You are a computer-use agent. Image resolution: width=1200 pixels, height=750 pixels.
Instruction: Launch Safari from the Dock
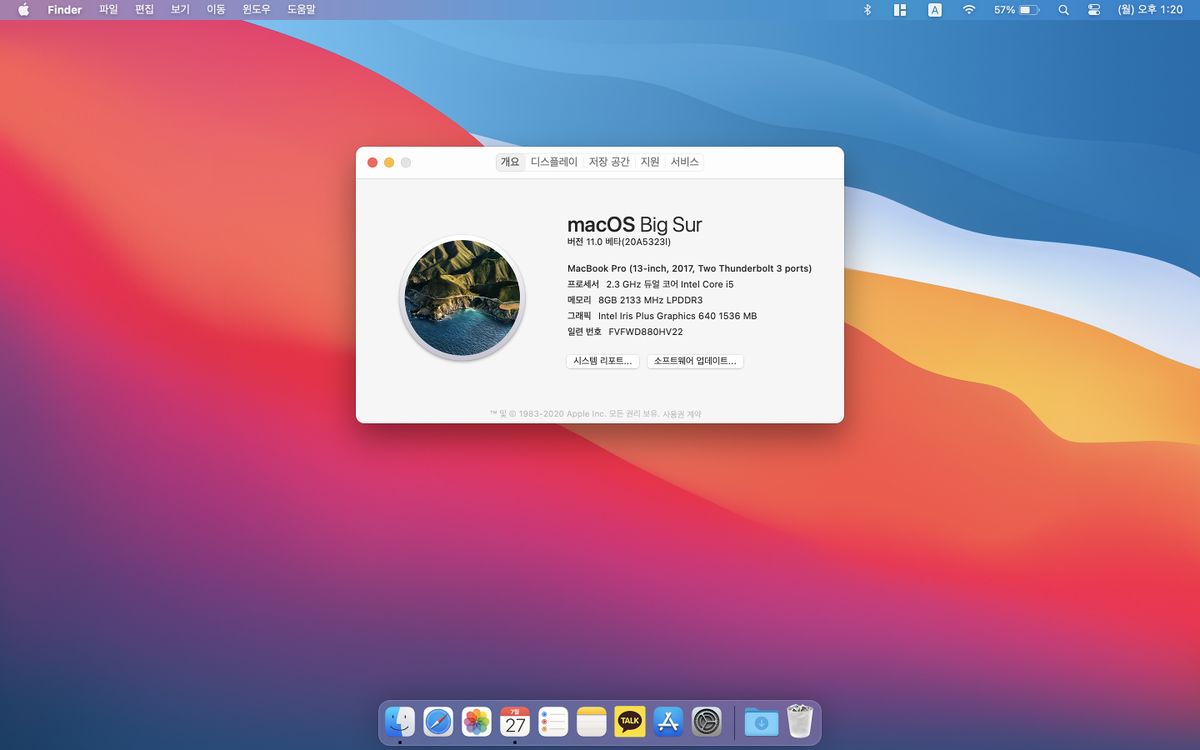pos(438,721)
